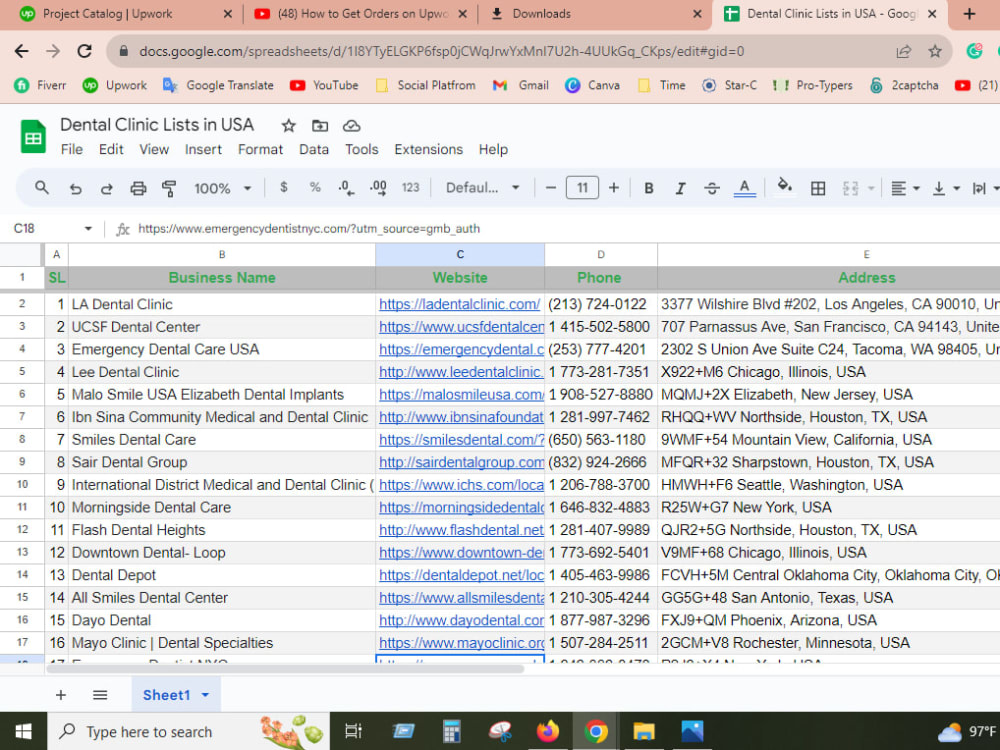The width and height of the screenshot is (1000, 750).
Task: Increase decimal places button
Action: pyautogui.click(x=378, y=188)
